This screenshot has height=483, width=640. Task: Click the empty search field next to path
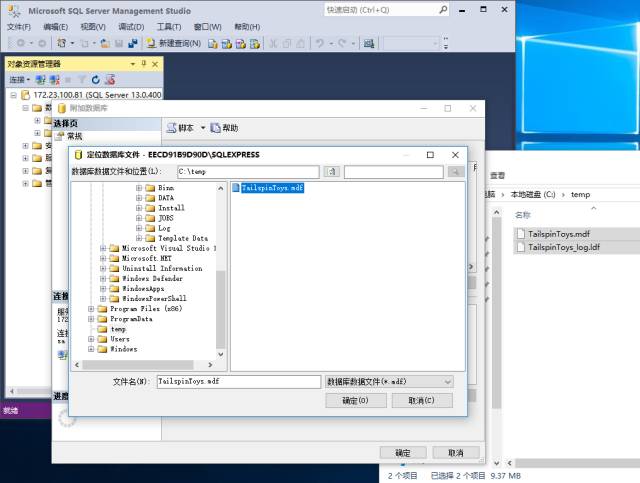393,171
